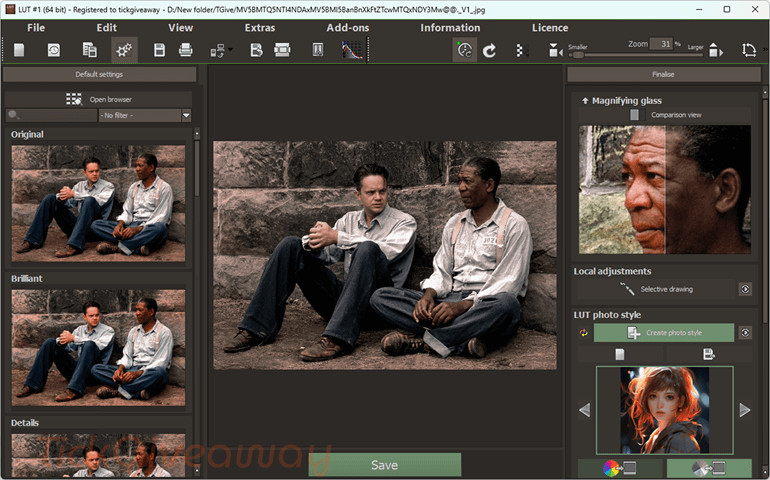Click the device transfer share icon
This screenshot has height=480, width=770.
[x=218, y=50]
